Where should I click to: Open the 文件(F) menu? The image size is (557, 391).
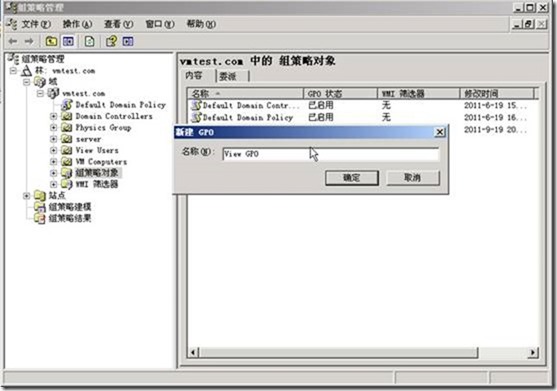[36, 24]
